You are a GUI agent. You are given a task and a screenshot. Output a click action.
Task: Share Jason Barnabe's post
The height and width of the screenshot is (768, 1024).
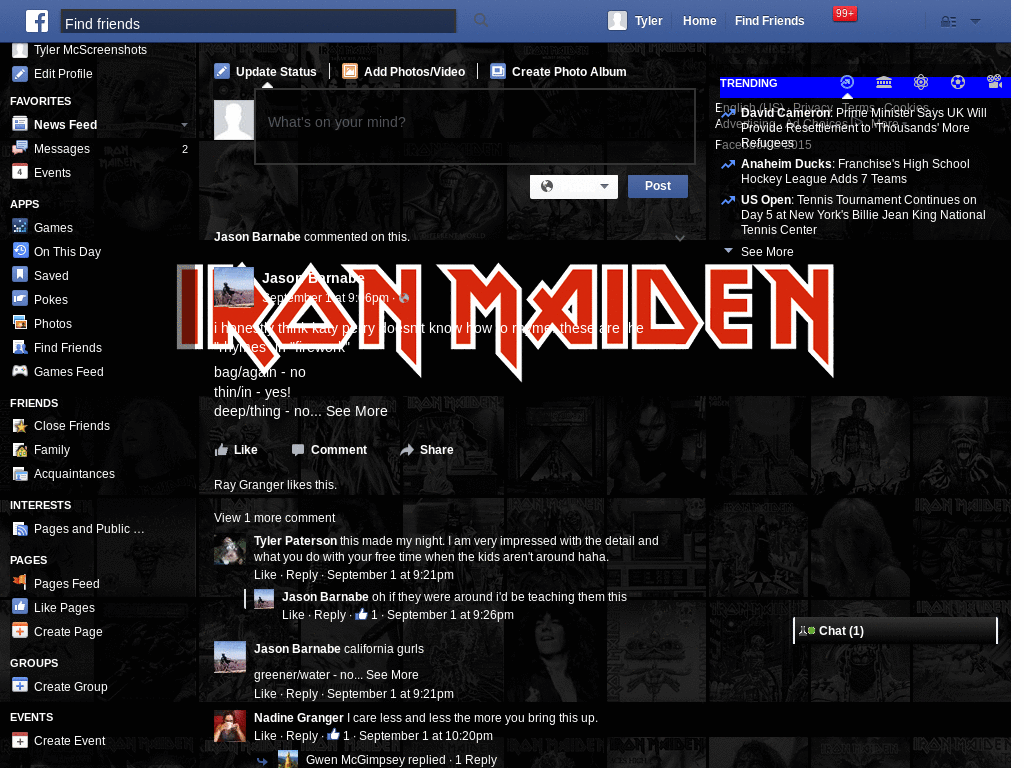pyautogui.click(x=427, y=450)
